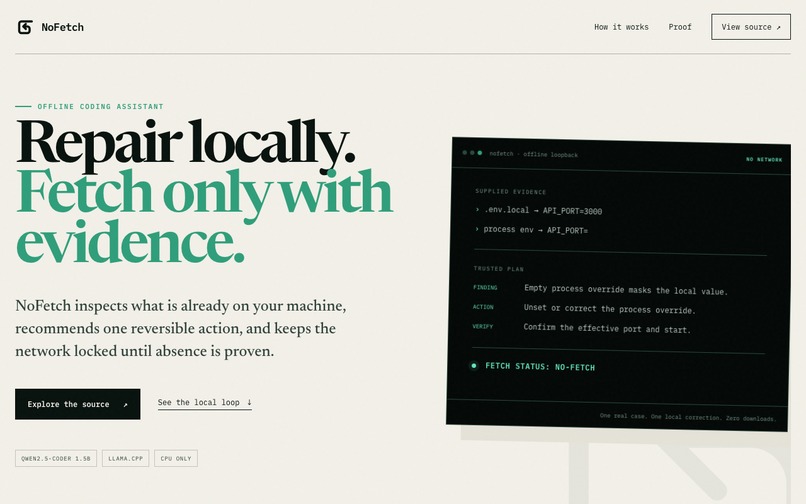Click the LLAMA.CPP tag
This screenshot has height=504, width=806.
[x=125, y=458]
